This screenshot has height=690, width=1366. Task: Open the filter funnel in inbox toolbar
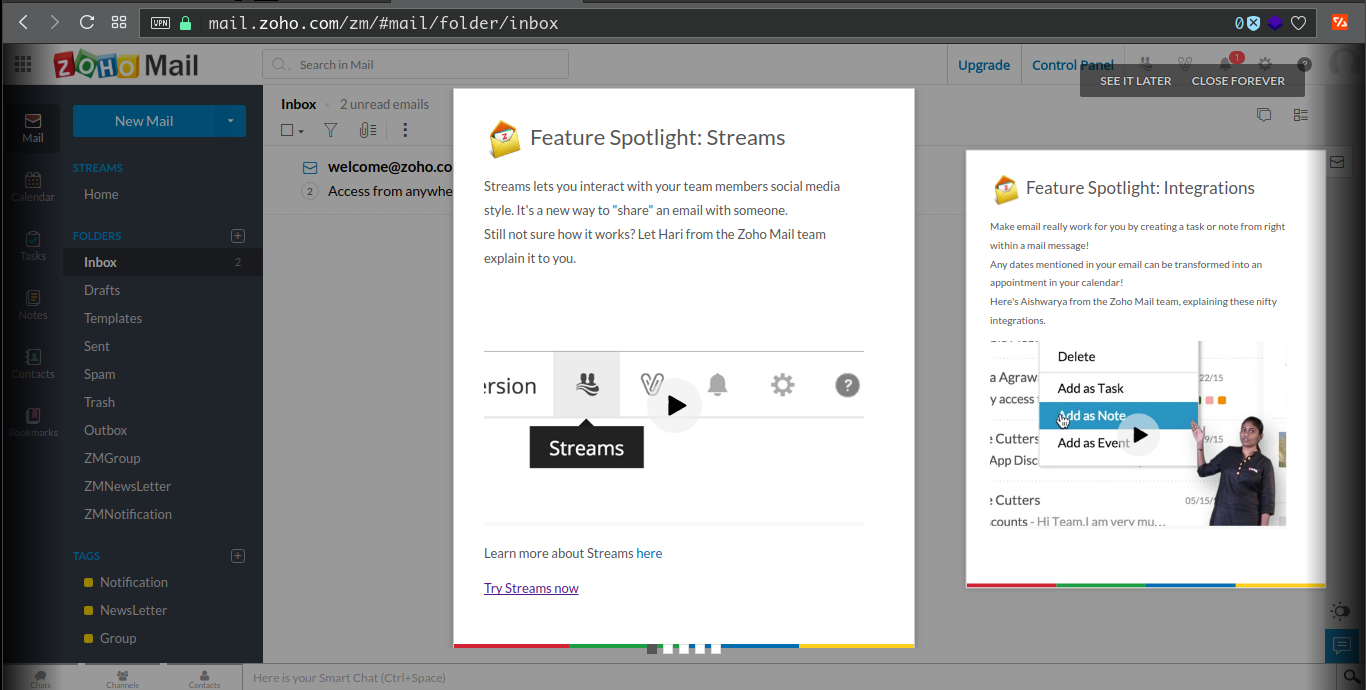click(x=330, y=130)
